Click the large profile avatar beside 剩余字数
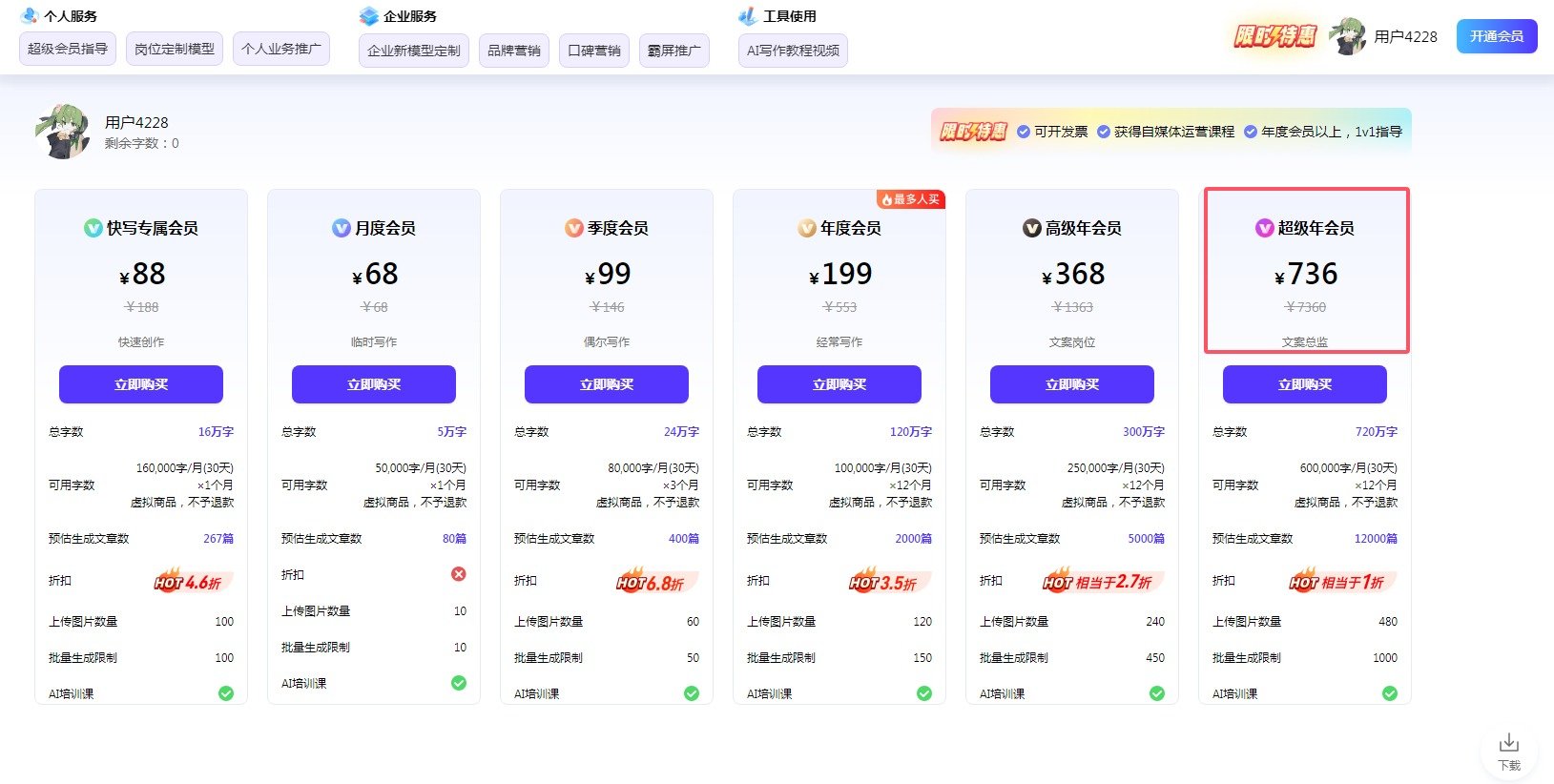The height and width of the screenshot is (784, 1554). [x=63, y=132]
